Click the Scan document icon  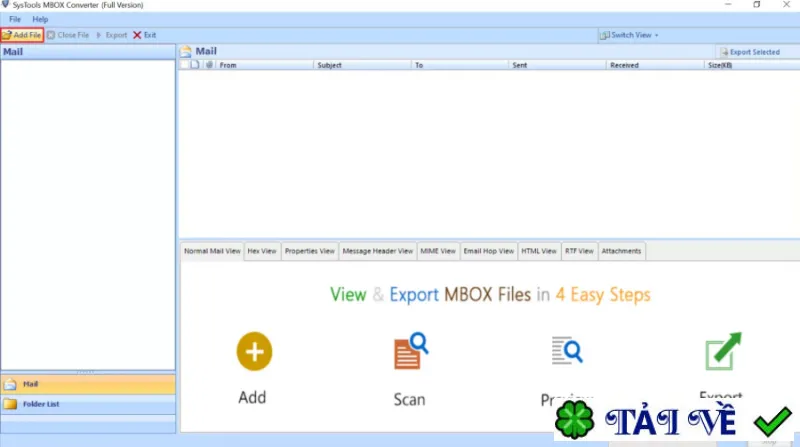[x=411, y=351]
